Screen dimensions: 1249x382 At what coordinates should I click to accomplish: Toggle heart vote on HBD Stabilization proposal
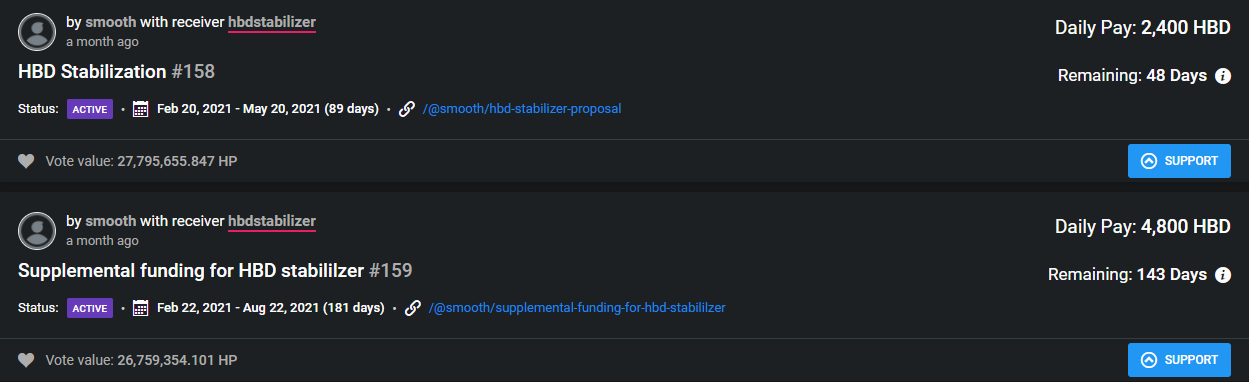[26, 161]
